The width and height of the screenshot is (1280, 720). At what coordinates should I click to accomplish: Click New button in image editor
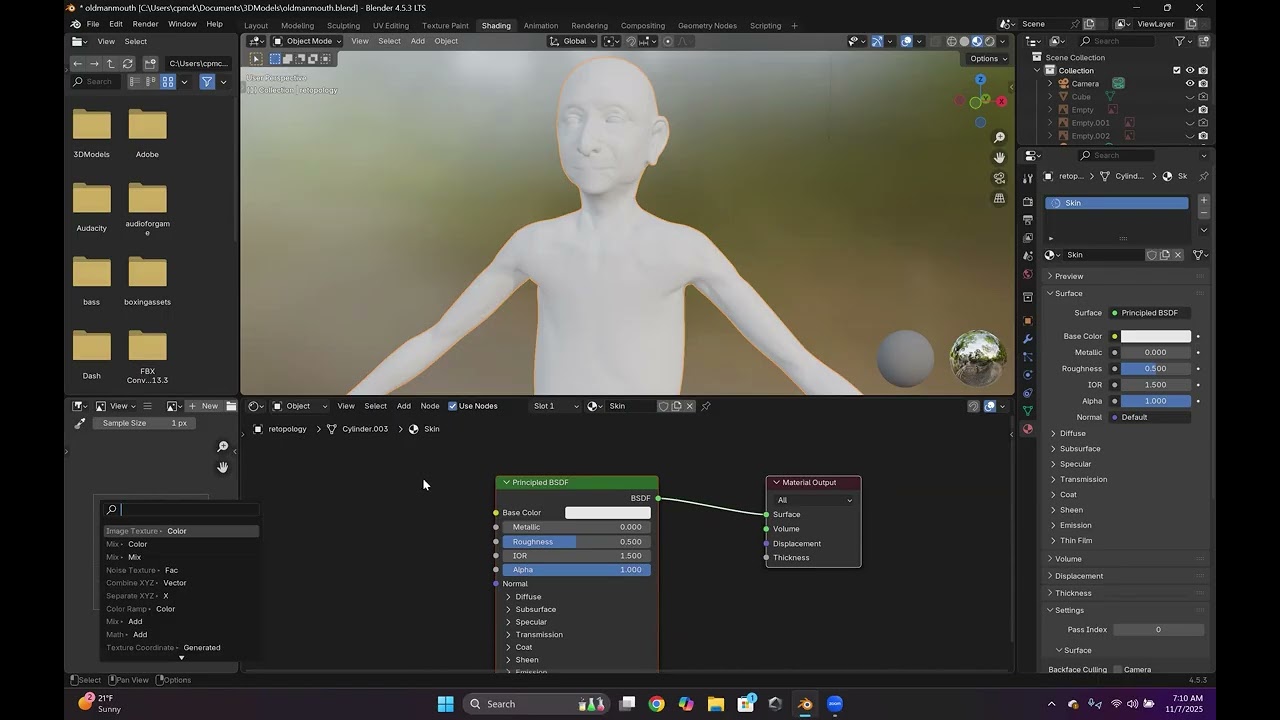pyautogui.click(x=204, y=406)
